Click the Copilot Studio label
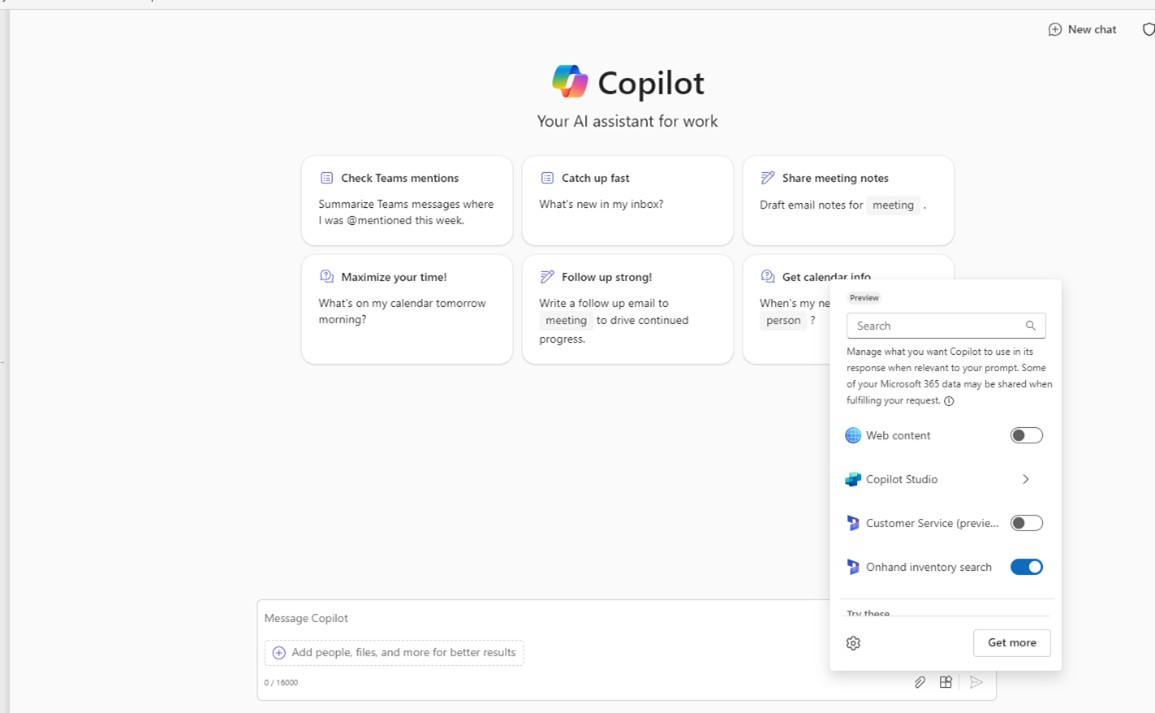The image size is (1155, 713). point(902,480)
